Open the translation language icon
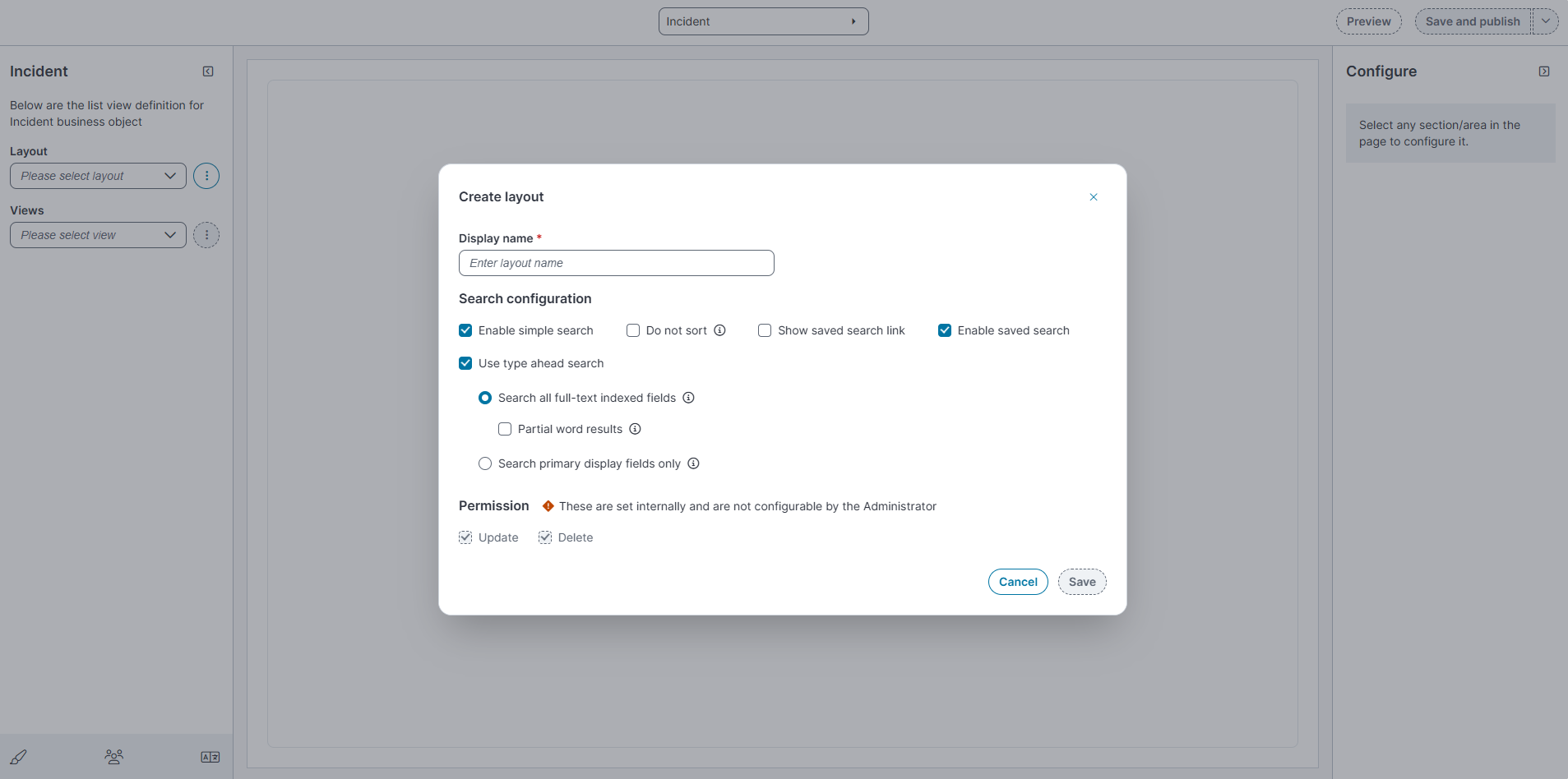The image size is (1568, 779). point(210,757)
